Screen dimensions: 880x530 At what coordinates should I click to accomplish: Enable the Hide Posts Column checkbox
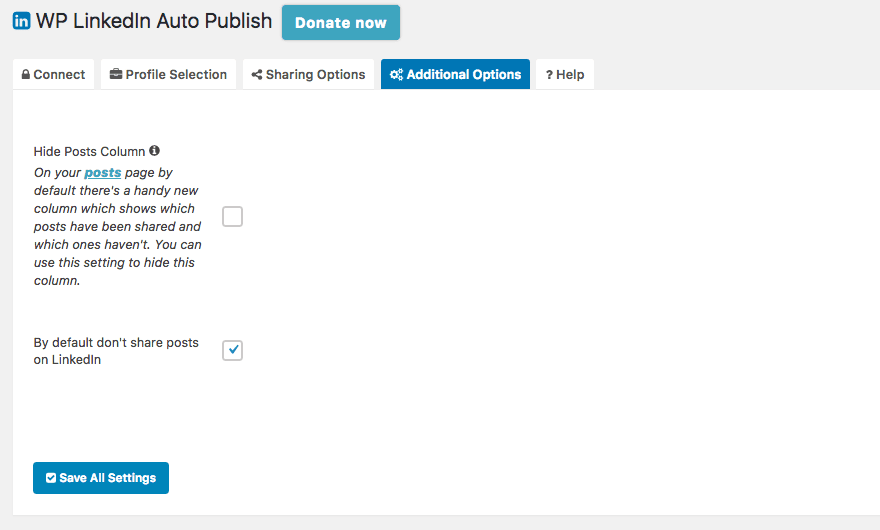(x=232, y=217)
